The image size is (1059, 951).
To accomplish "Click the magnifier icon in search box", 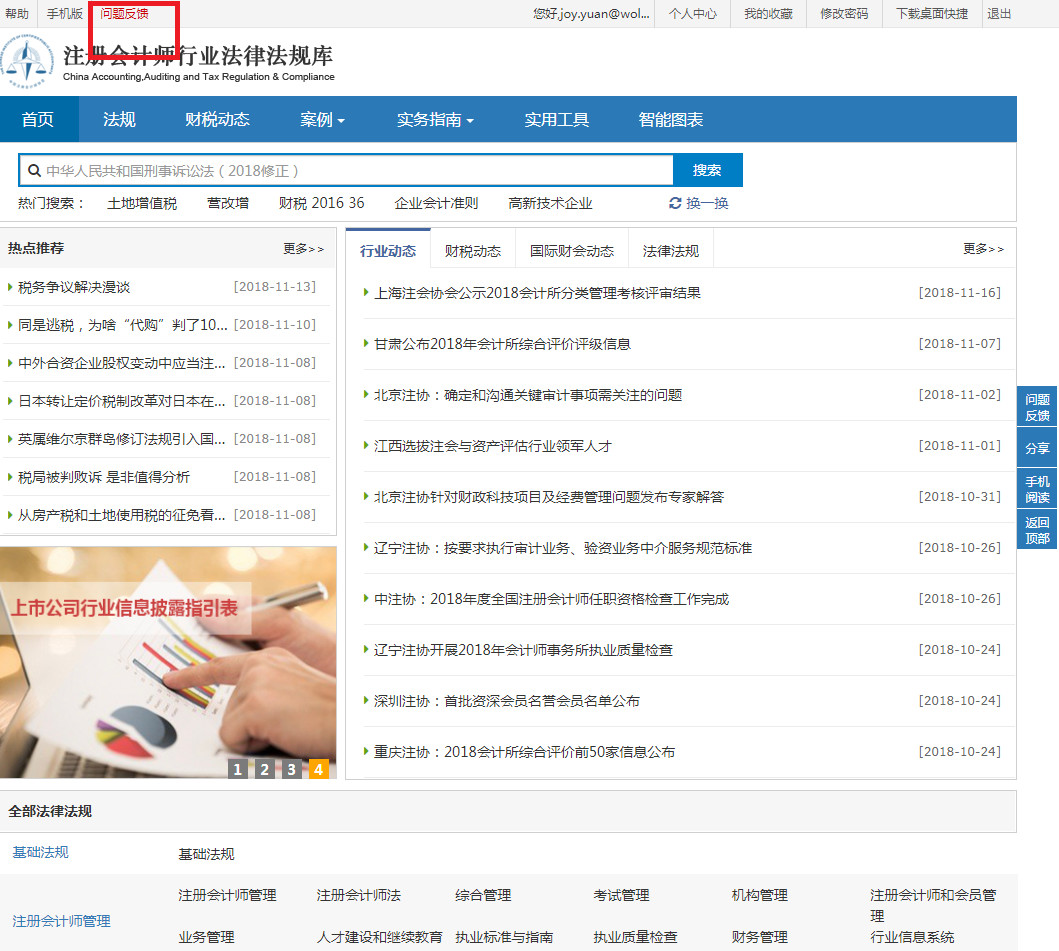I will tap(34, 171).
